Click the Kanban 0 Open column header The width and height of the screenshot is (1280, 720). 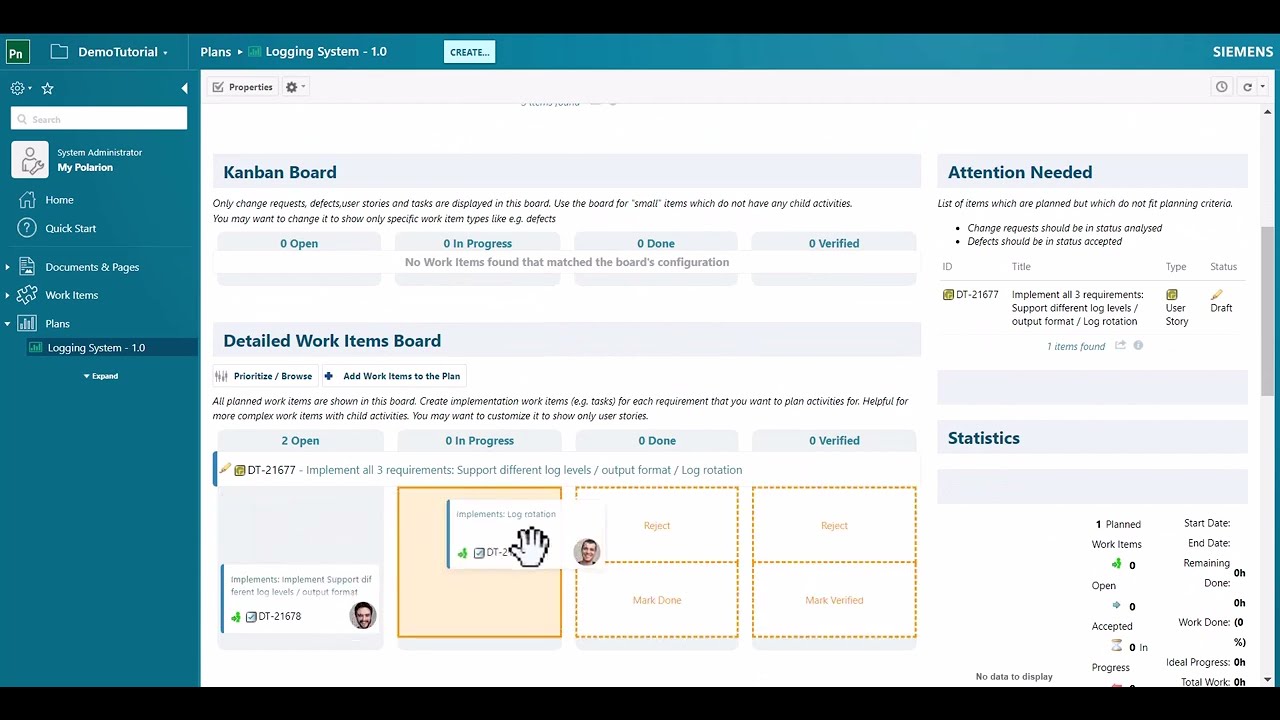point(299,243)
